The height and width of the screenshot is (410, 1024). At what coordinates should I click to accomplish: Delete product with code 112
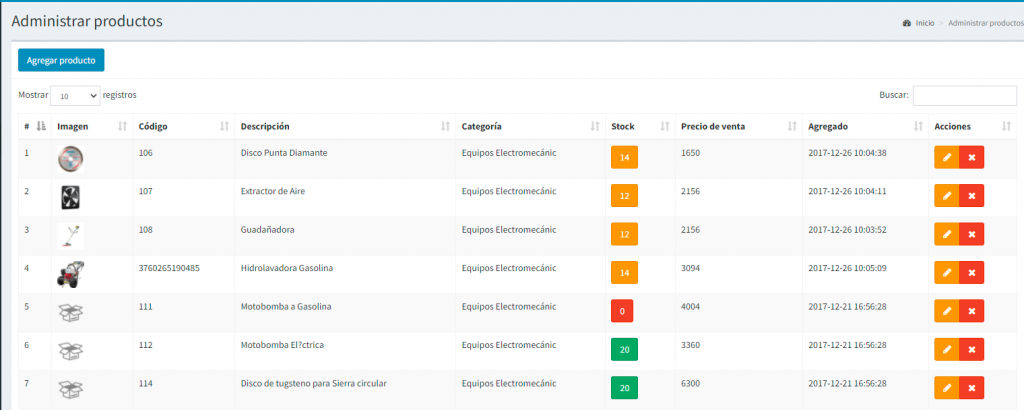click(x=971, y=350)
